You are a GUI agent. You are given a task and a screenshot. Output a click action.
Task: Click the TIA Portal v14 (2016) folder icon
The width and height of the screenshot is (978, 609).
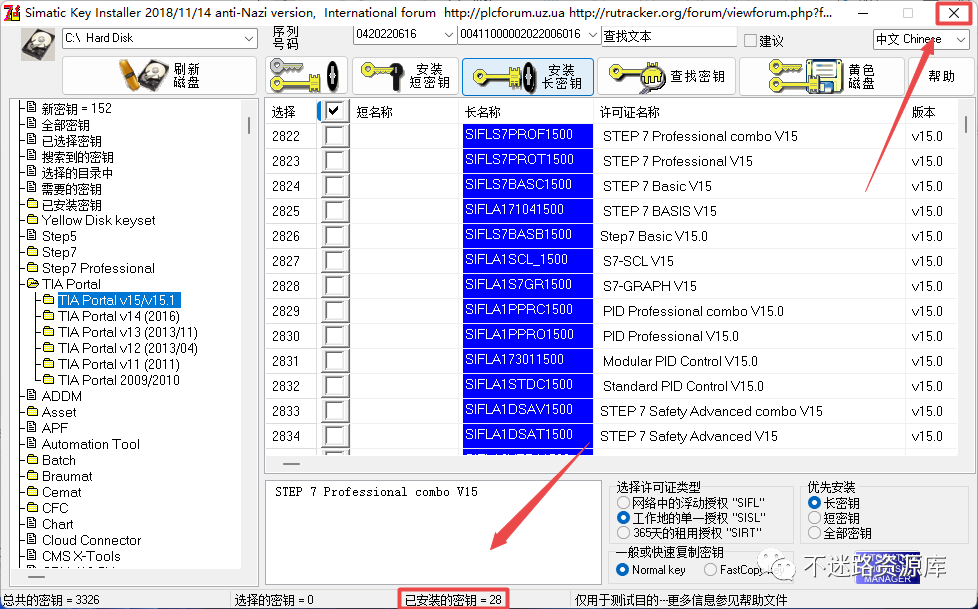pyautogui.click(x=49, y=316)
